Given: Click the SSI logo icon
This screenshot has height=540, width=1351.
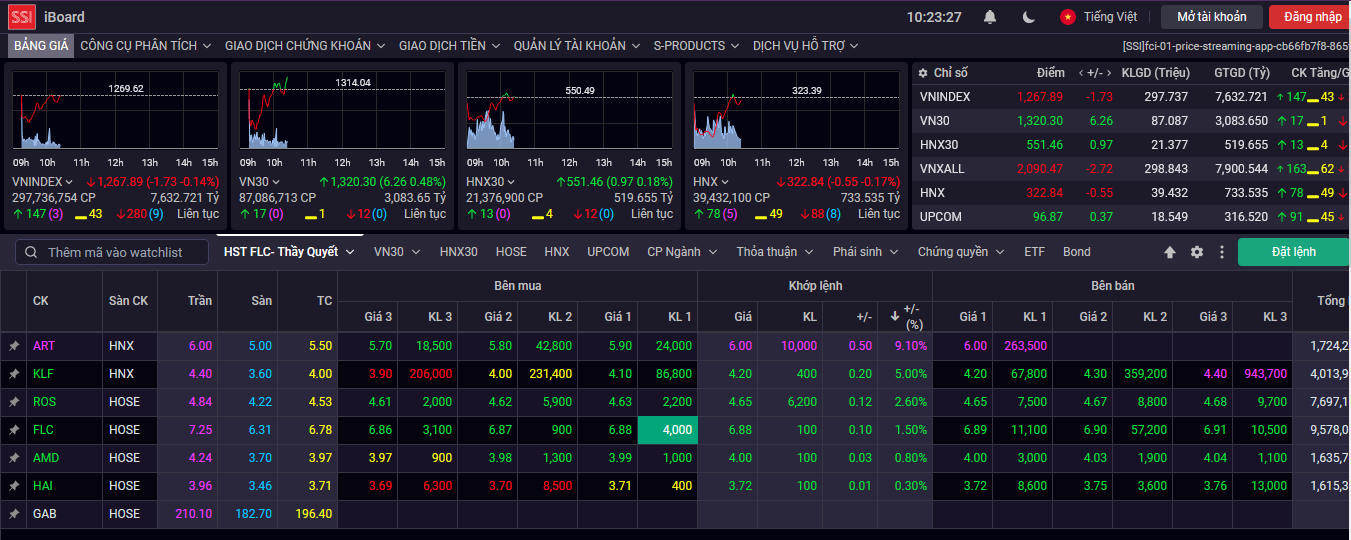Looking at the screenshot, I should point(22,16).
